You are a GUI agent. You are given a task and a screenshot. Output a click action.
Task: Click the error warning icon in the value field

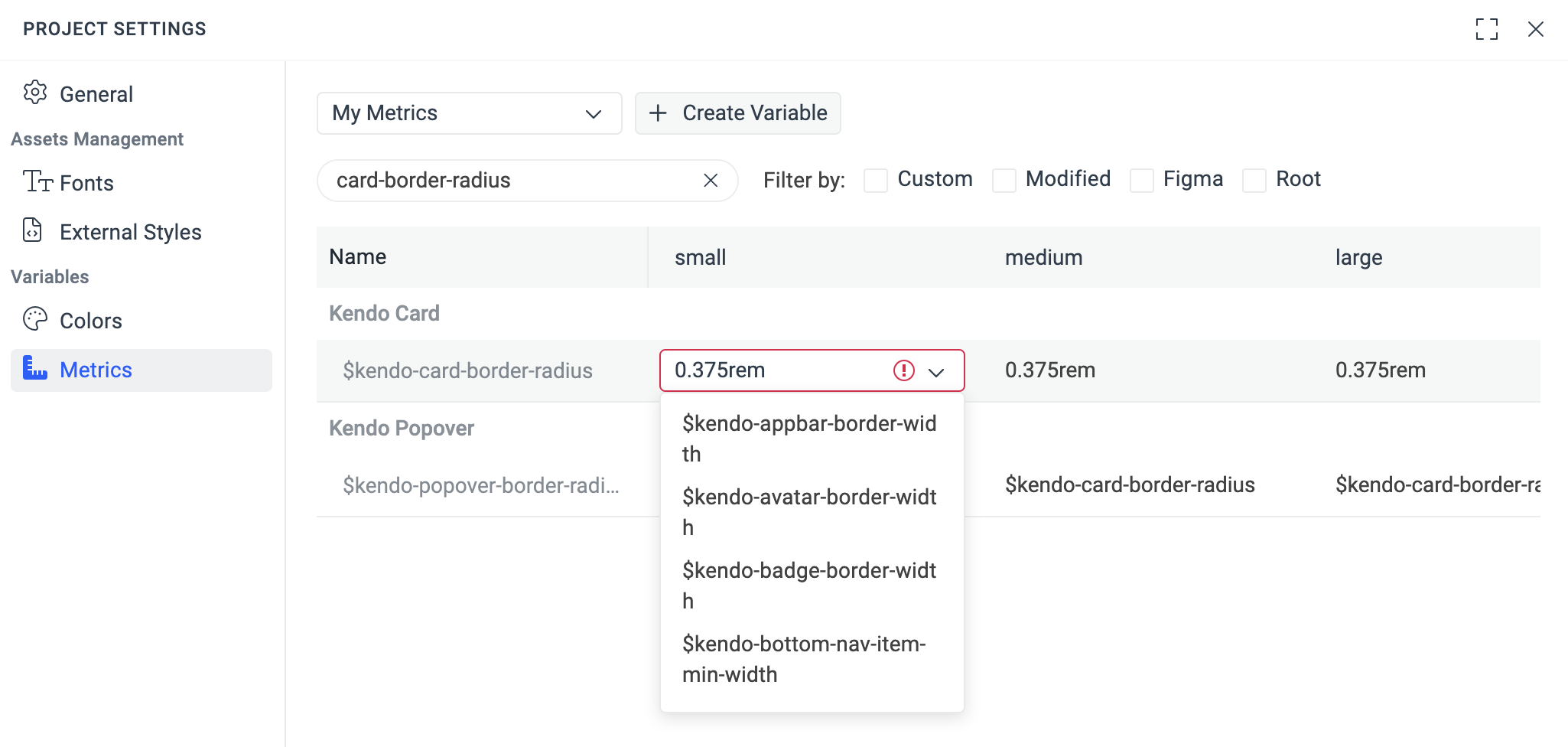[903, 370]
